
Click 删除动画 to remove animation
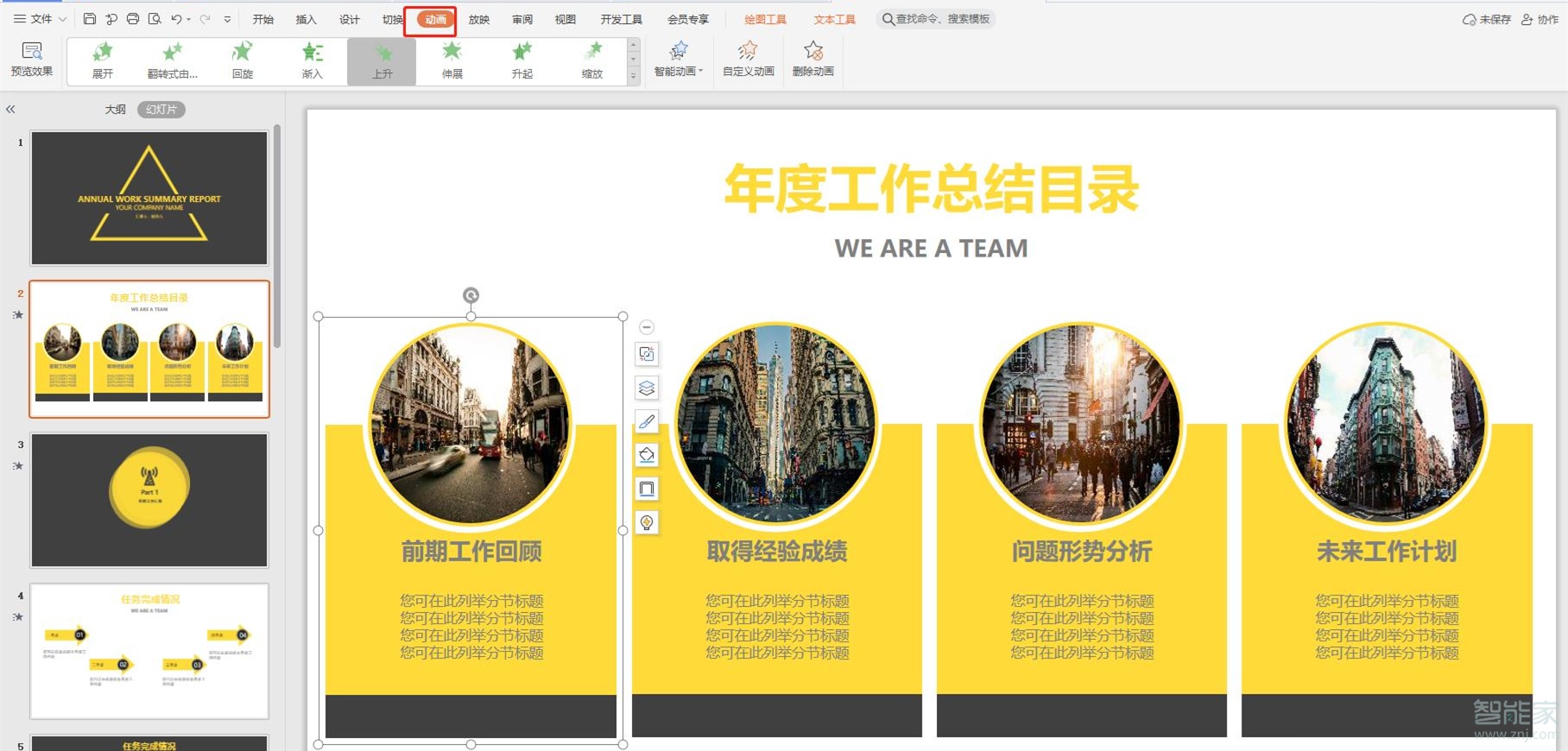click(813, 60)
